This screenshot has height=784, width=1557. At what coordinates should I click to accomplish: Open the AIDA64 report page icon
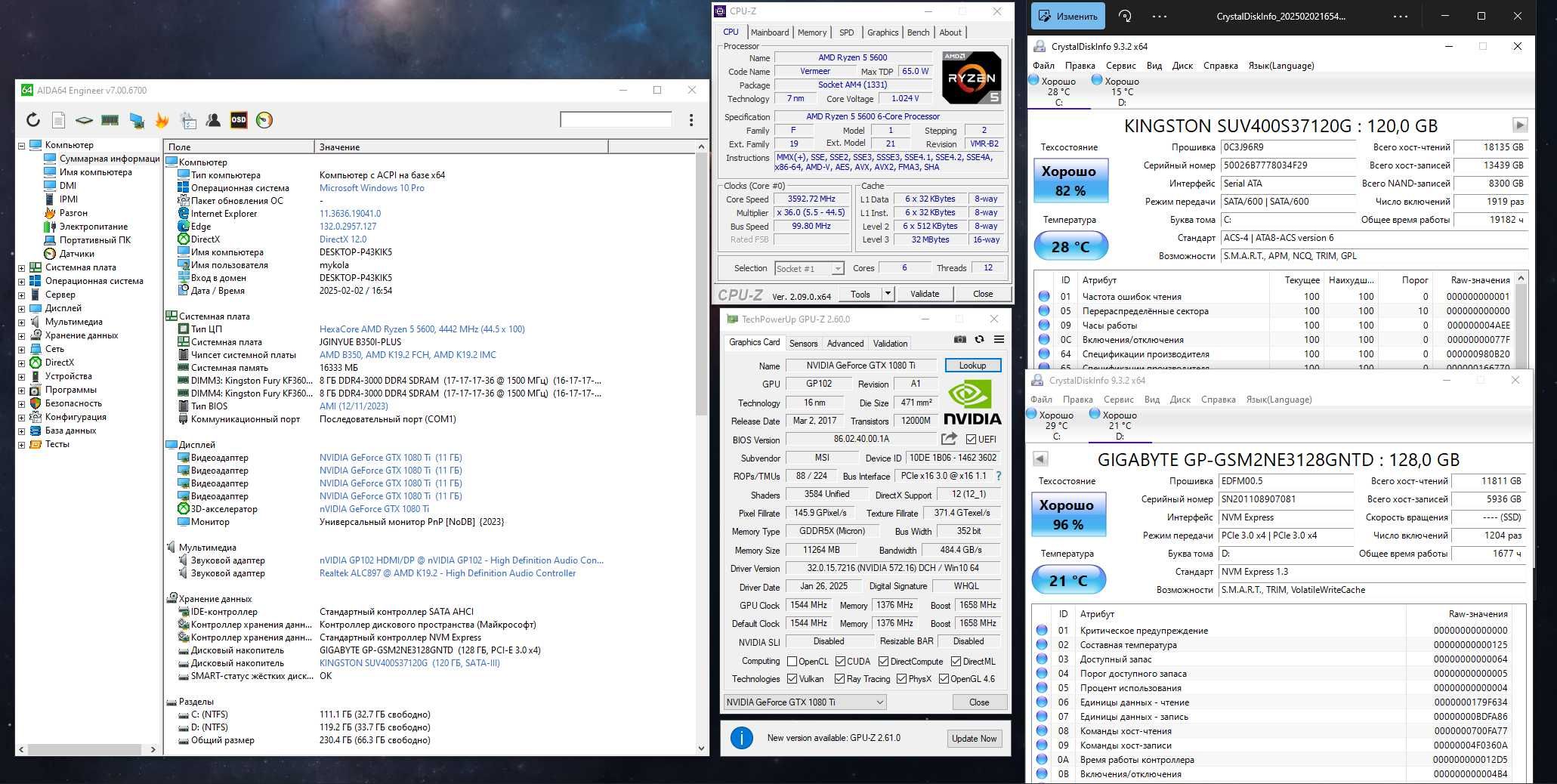[x=59, y=120]
